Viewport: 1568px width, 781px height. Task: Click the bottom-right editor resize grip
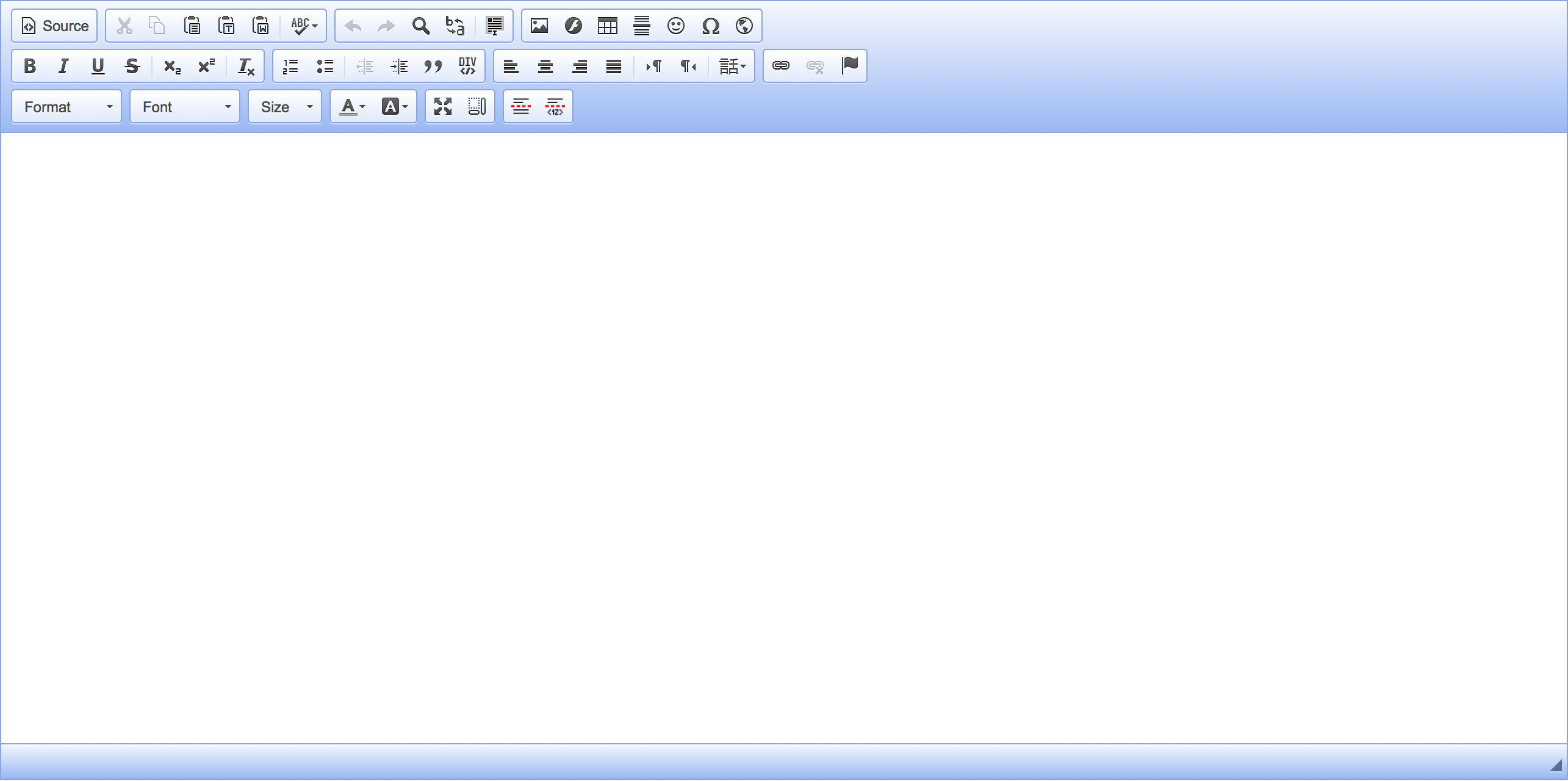tap(1556, 765)
